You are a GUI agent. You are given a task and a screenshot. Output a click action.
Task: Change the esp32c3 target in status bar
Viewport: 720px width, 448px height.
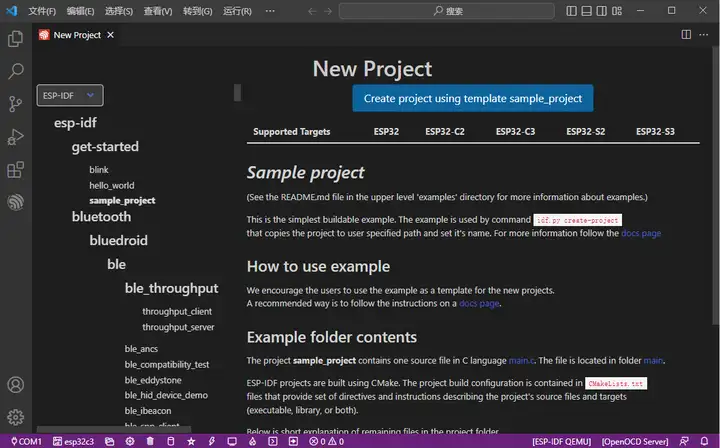(x=73, y=442)
